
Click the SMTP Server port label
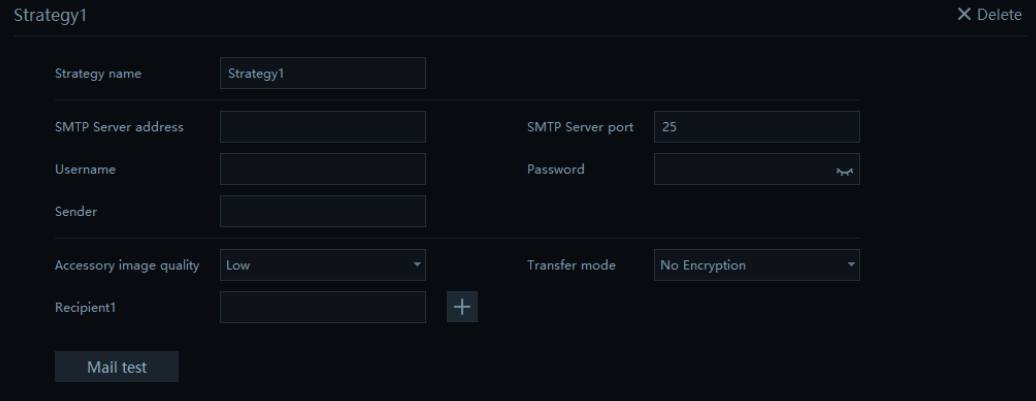[580, 127]
